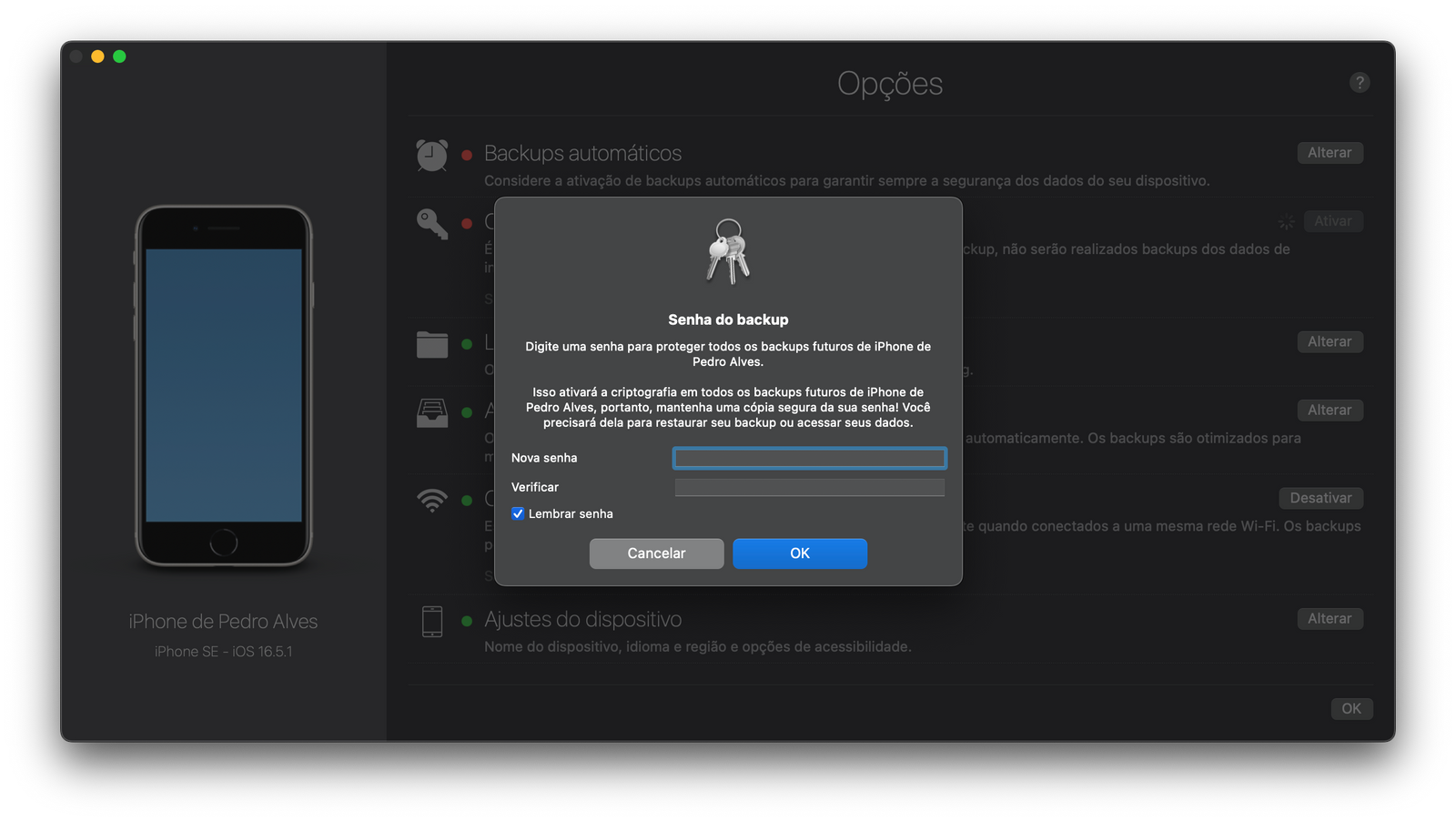The image size is (1456, 822).
Task: Minimize the window with the yellow button
Action: click(97, 56)
